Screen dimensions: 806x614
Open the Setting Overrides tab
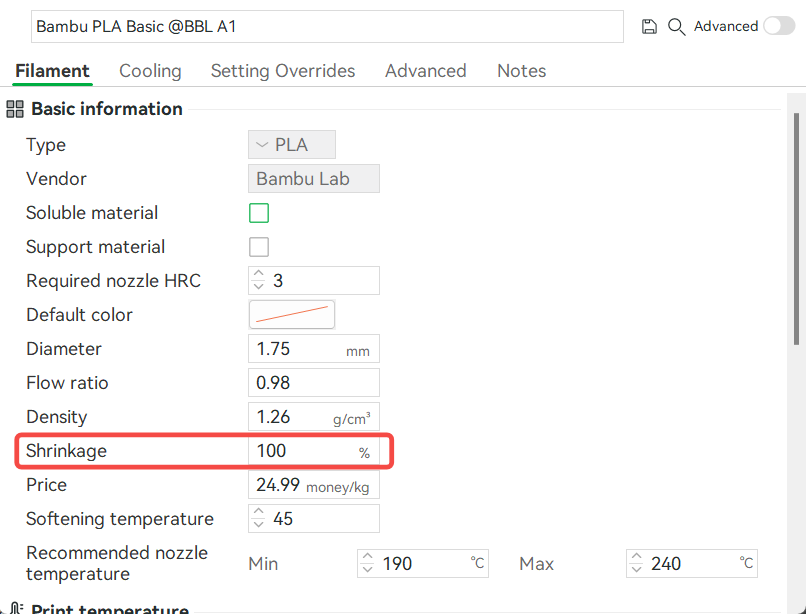tap(283, 70)
